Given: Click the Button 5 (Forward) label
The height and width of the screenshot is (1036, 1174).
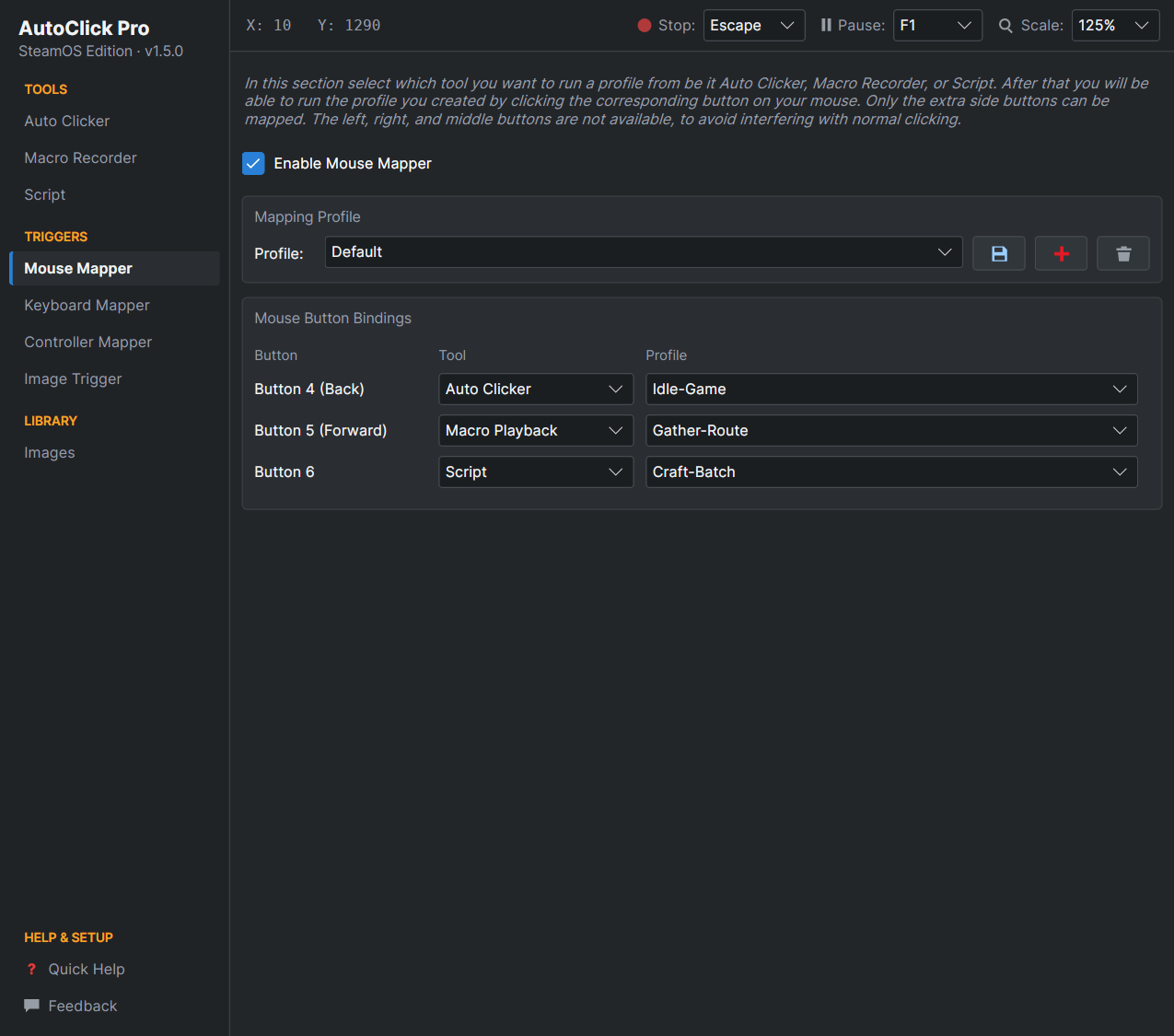Looking at the screenshot, I should coord(320,430).
